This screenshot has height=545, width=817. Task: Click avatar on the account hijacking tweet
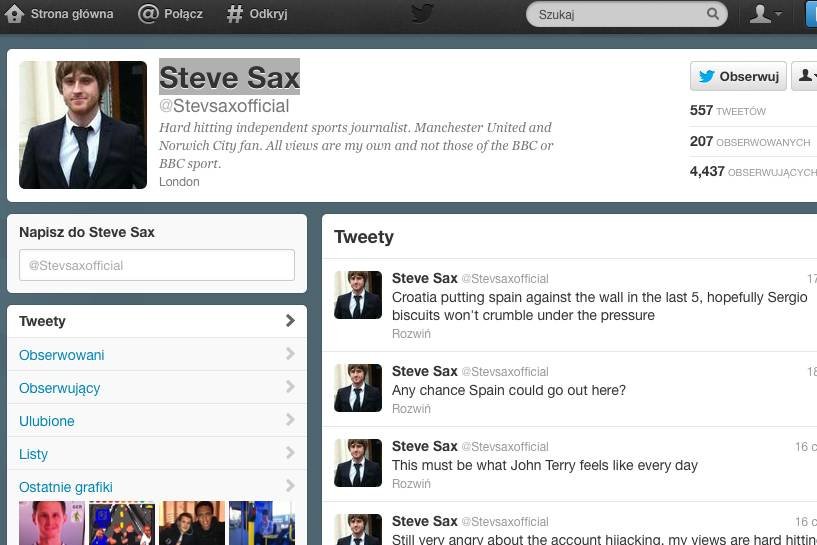(x=358, y=529)
